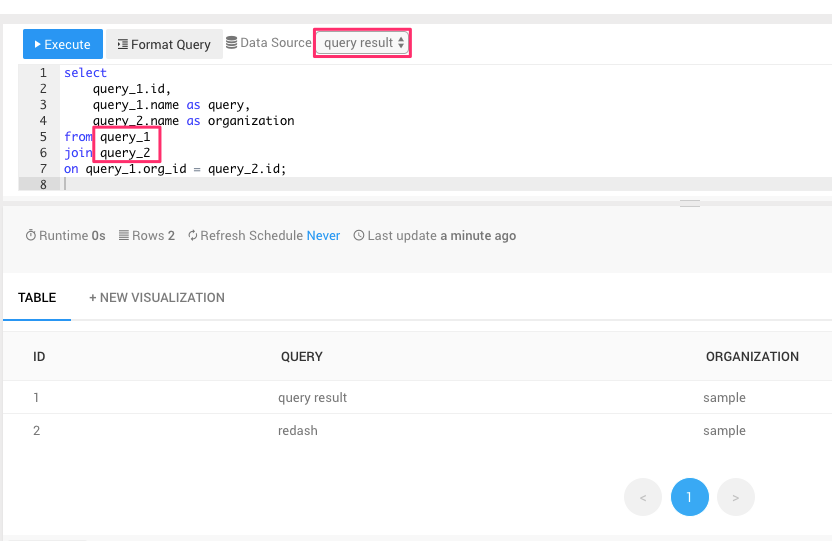
Task: Select page 1 in pagination
Action: pos(690,497)
